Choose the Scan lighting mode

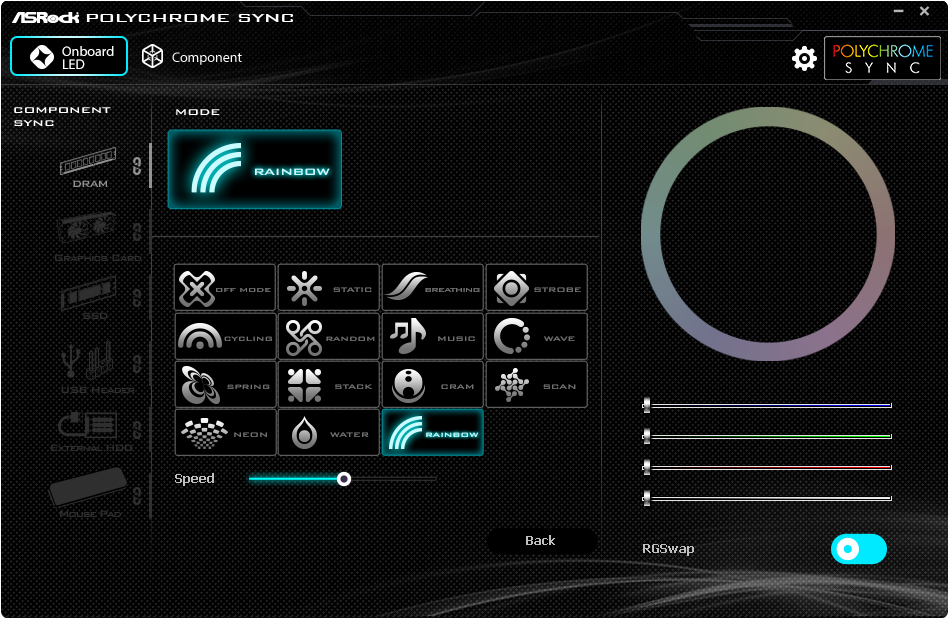click(x=537, y=385)
